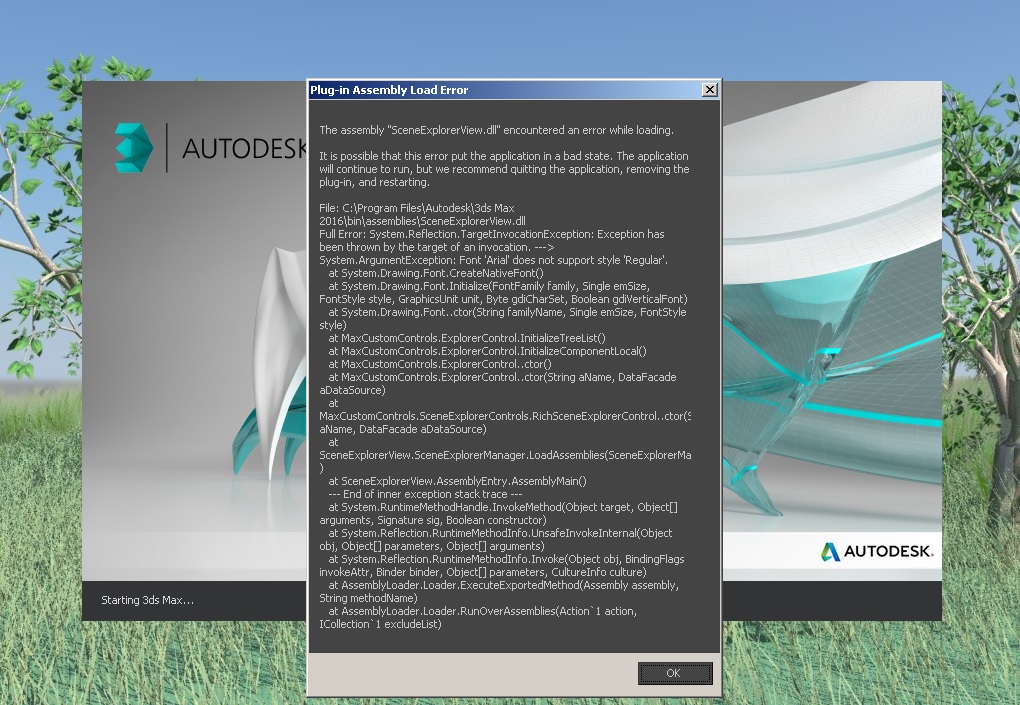1020x705 pixels.
Task: Click the Autodesk logo at the splash screen's bottom right
Action: click(x=877, y=552)
